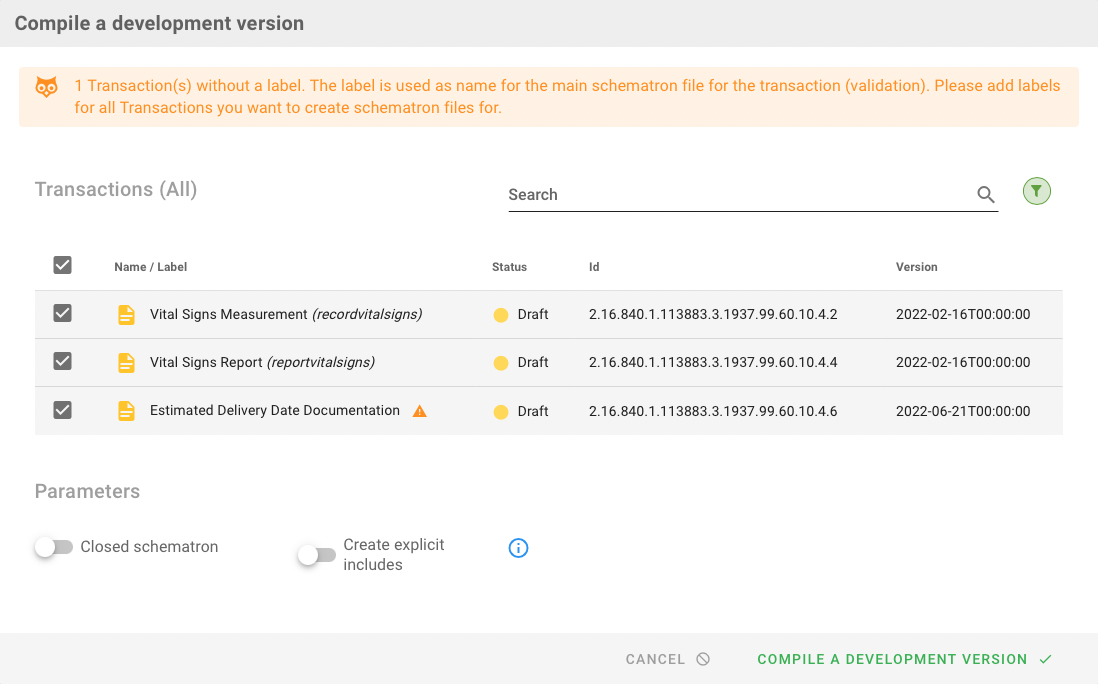The width and height of the screenshot is (1098, 684).
Task: Click the green filter icon button
Action: click(1037, 191)
